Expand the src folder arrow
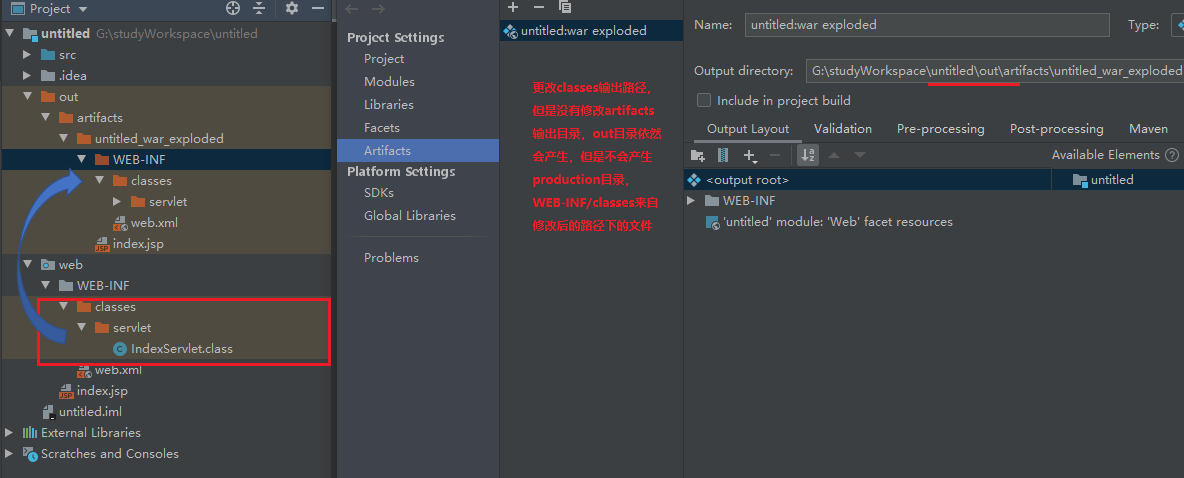Viewport: 1184px width, 478px height. (27, 54)
